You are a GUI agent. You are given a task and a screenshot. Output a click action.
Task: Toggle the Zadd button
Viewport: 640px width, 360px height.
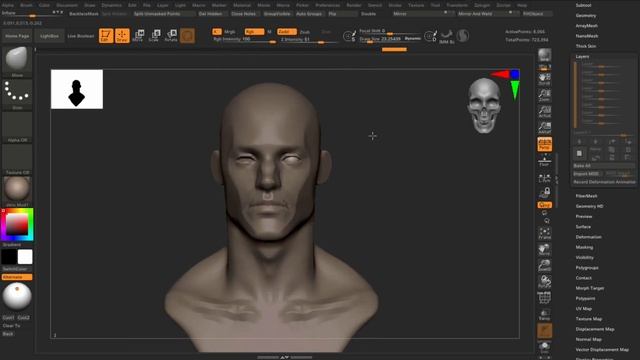(287, 31)
